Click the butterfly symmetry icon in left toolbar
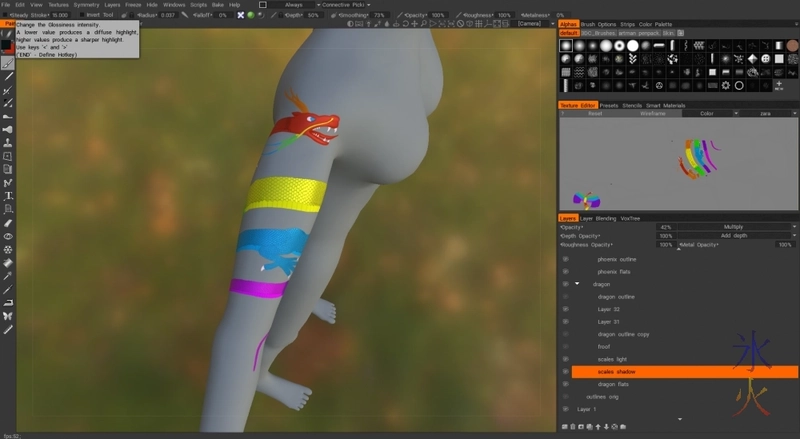This screenshot has width=800, height=439. click(x=8, y=316)
